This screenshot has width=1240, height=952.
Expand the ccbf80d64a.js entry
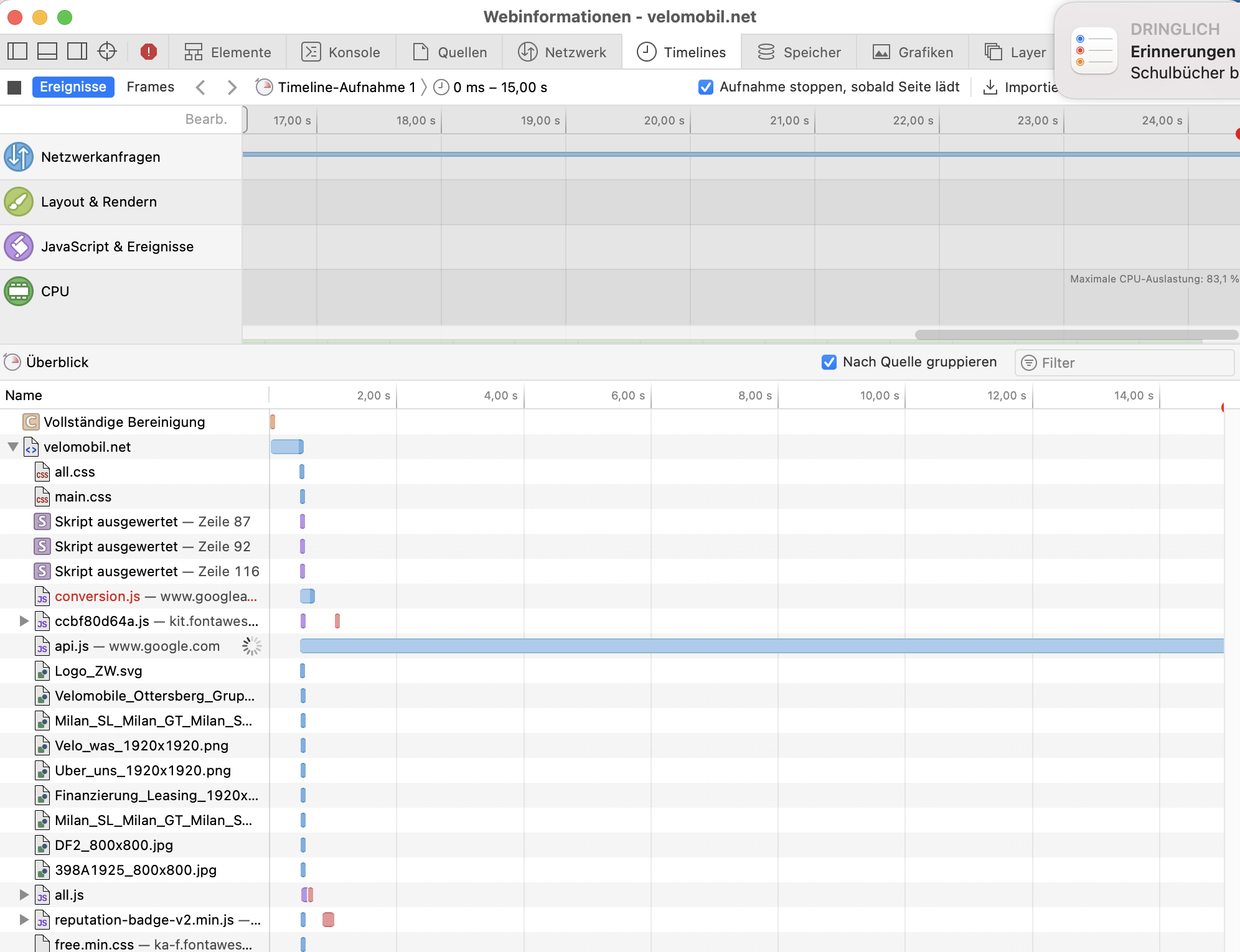tap(24, 621)
